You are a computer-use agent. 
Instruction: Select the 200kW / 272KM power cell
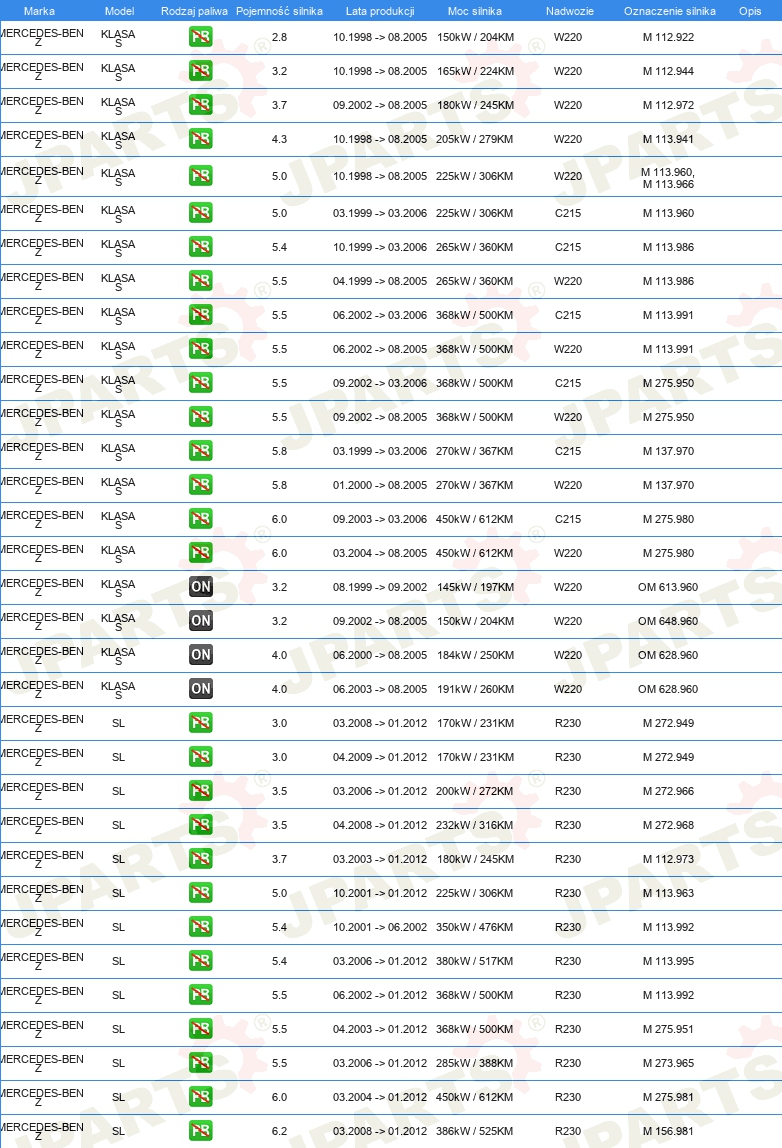click(474, 791)
